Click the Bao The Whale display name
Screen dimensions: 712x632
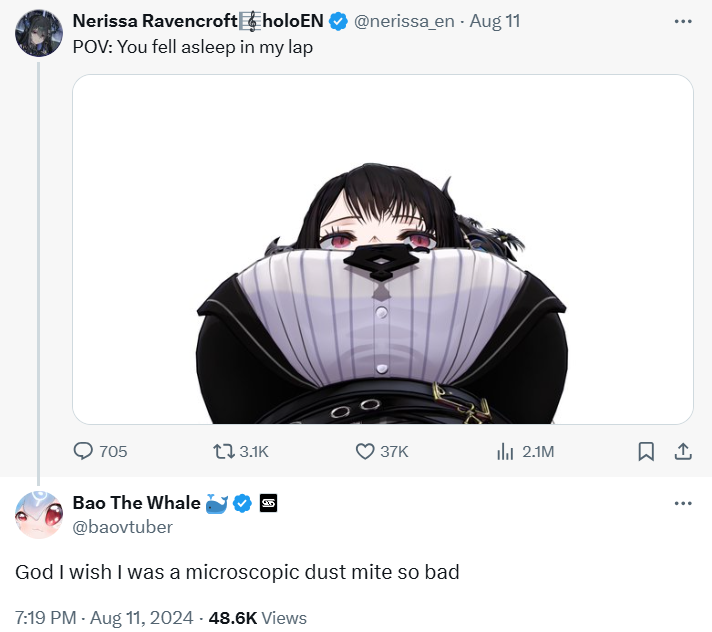pos(136,503)
